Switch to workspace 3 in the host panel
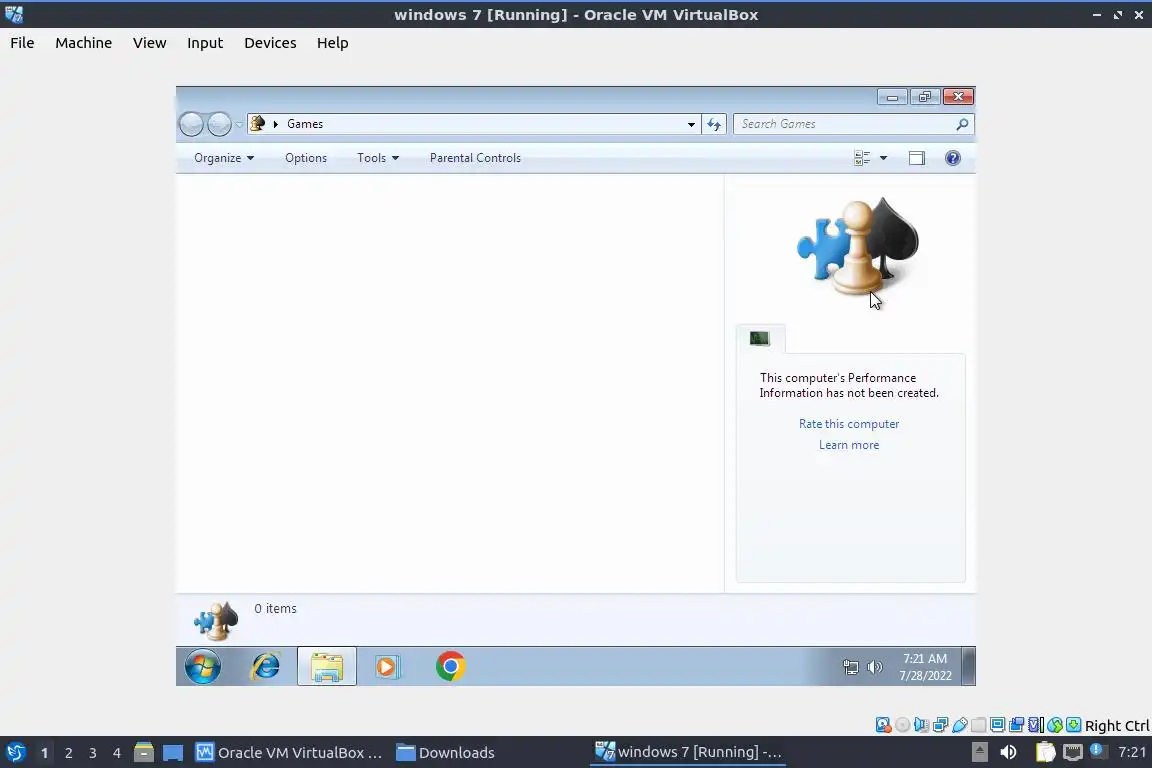This screenshot has height=768, width=1152. pyautogui.click(x=93, y=753)
